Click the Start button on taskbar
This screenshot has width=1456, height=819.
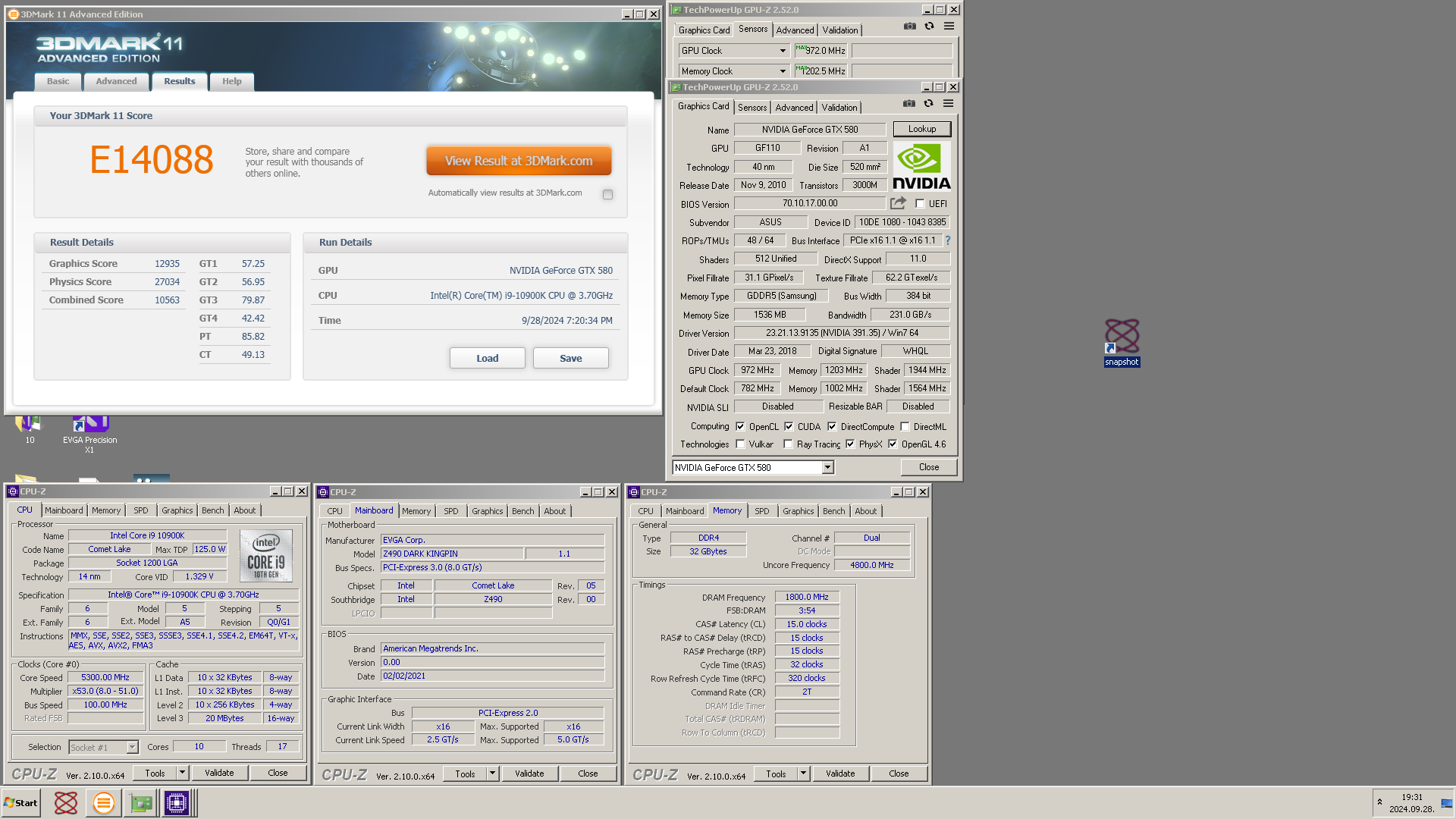21,803
